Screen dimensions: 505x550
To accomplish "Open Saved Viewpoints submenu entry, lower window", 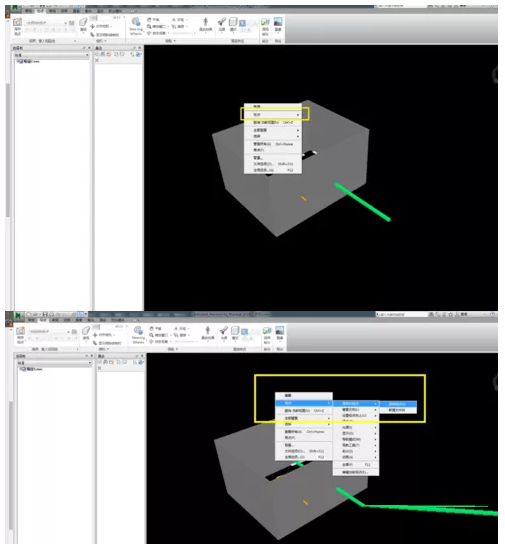I will coord(356,404).
